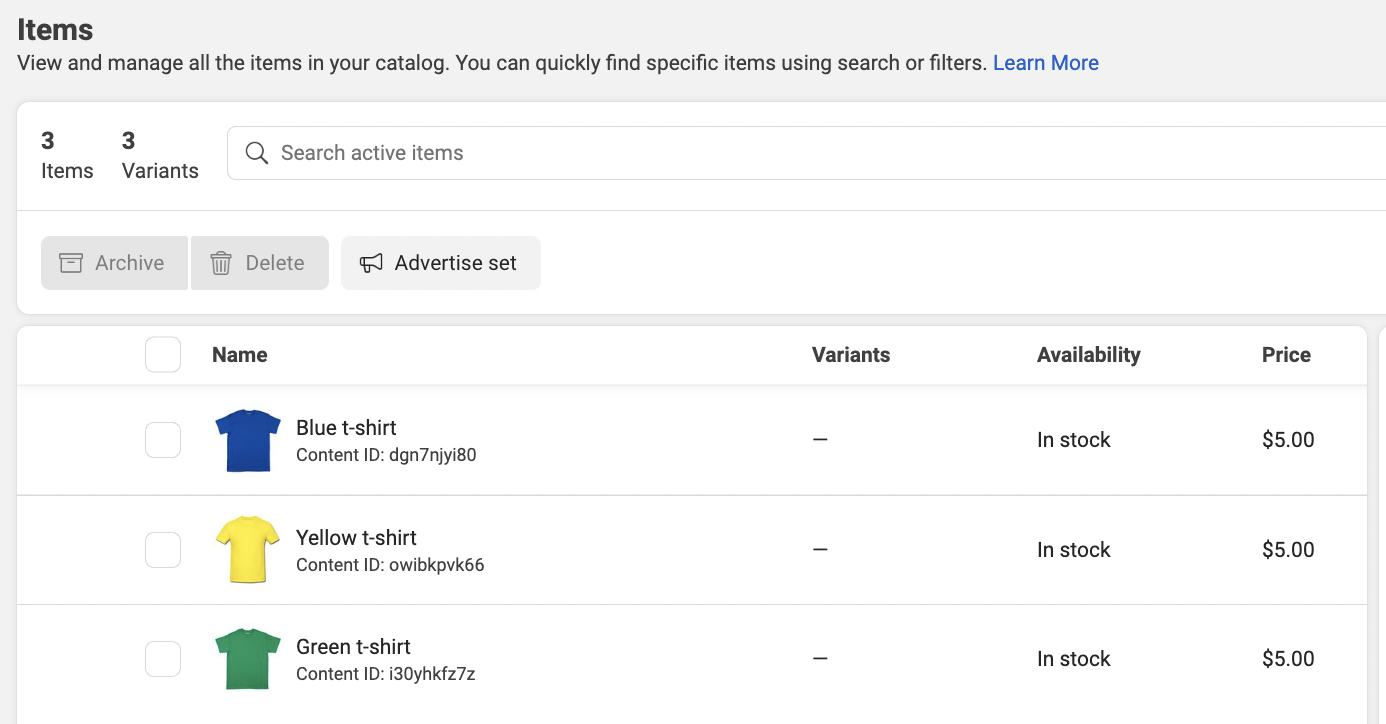Check the Blue t-shirt row checkbox
The image size is (1386, 724).
click(x=163, y=440)
